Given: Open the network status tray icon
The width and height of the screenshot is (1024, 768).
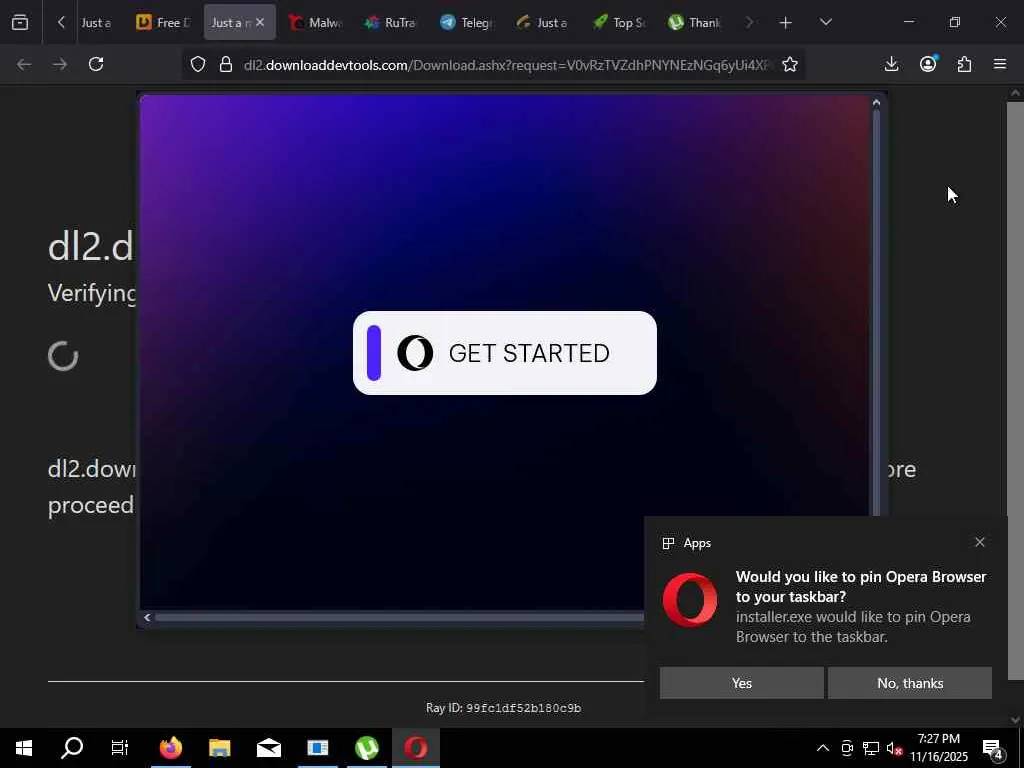Looking at the screenshot, I should 871,748.
